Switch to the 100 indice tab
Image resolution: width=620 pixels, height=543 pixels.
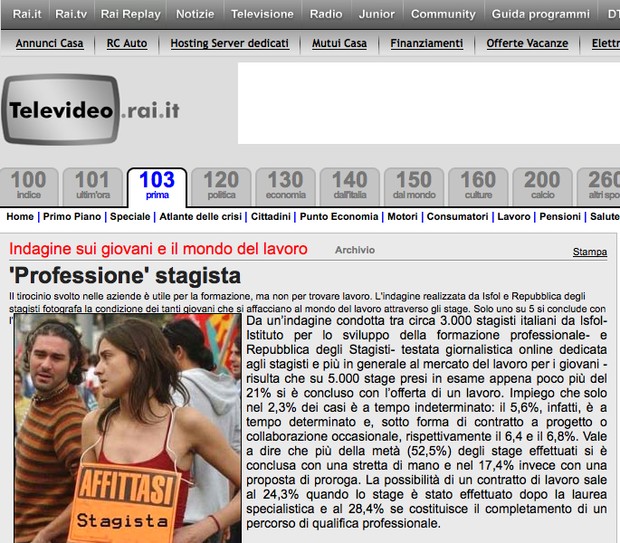coord(29,186)
